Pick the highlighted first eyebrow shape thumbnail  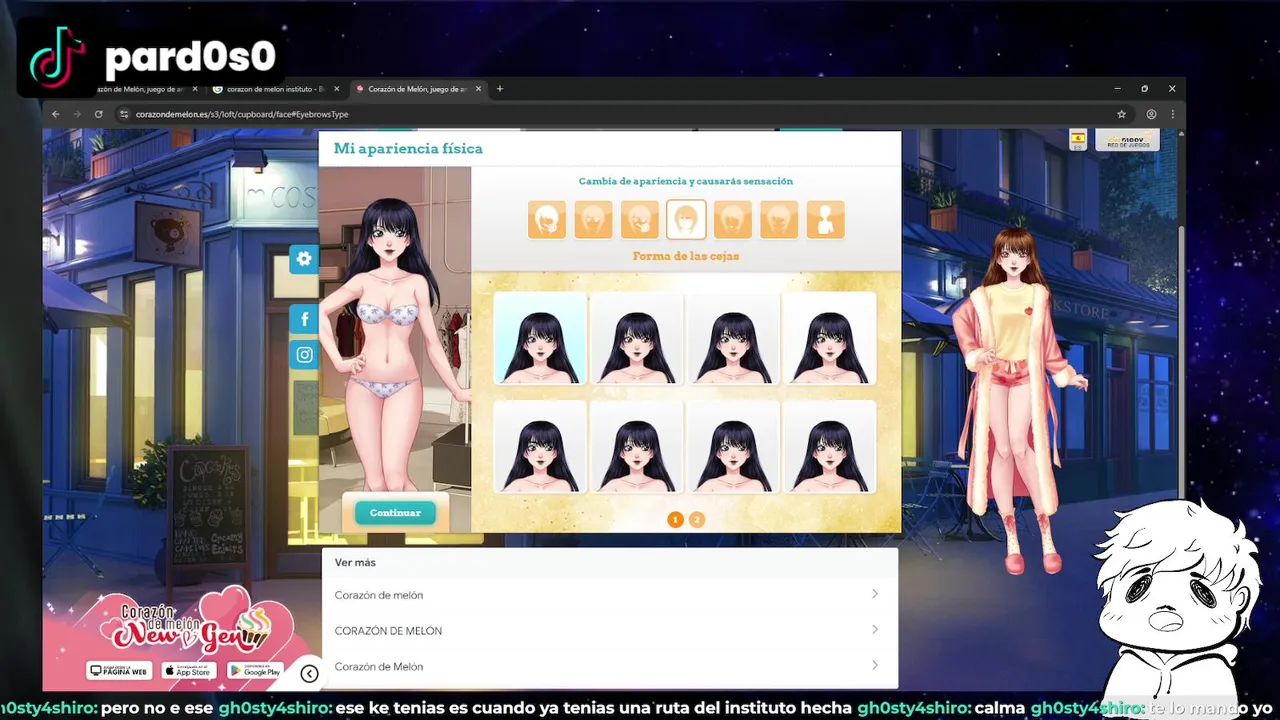[x=540, y=338]
